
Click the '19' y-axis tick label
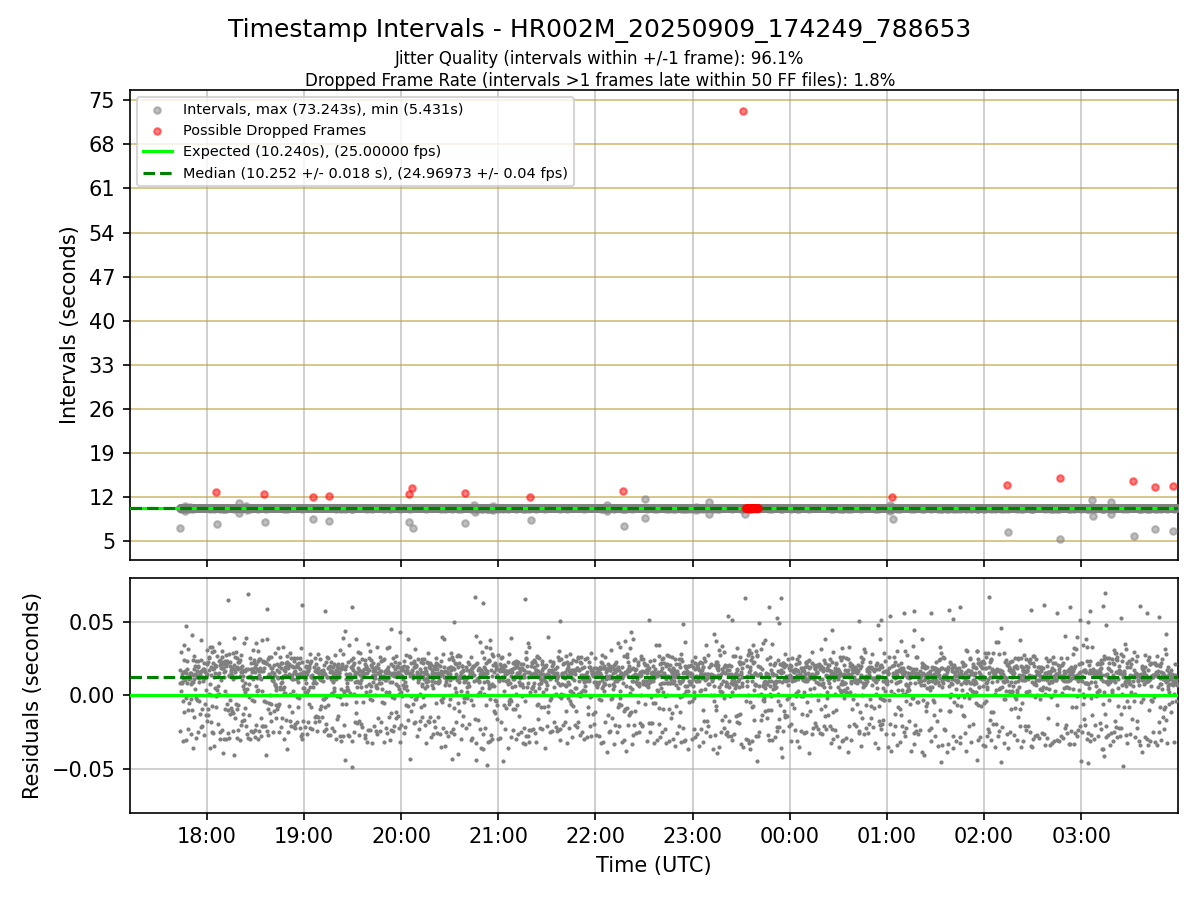(x=101, y=453)
